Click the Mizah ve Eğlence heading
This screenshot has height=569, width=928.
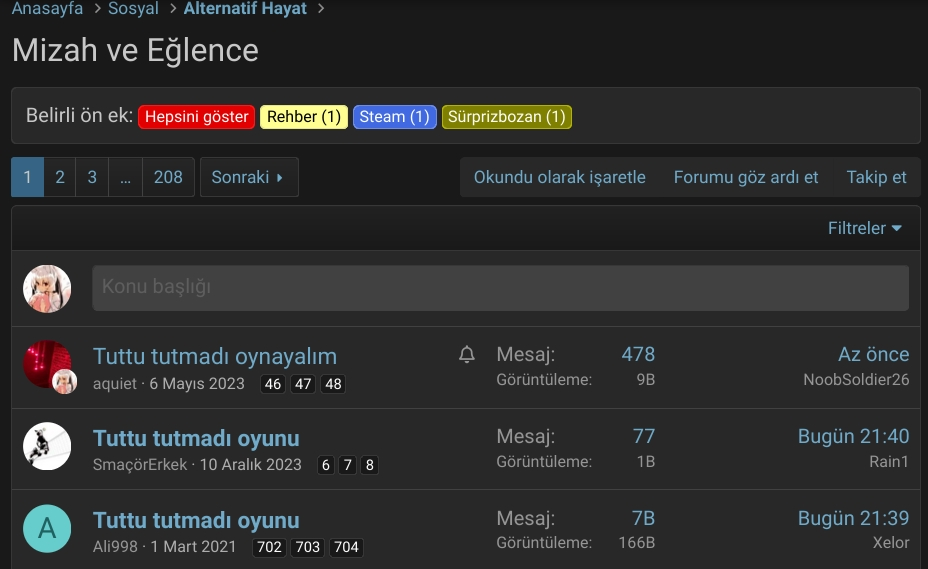pyautogui.click(x=135, y=50)
